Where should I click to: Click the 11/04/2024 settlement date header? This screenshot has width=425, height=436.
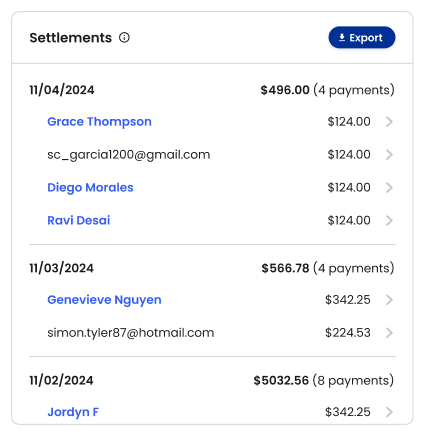click(x=62, y=90)
